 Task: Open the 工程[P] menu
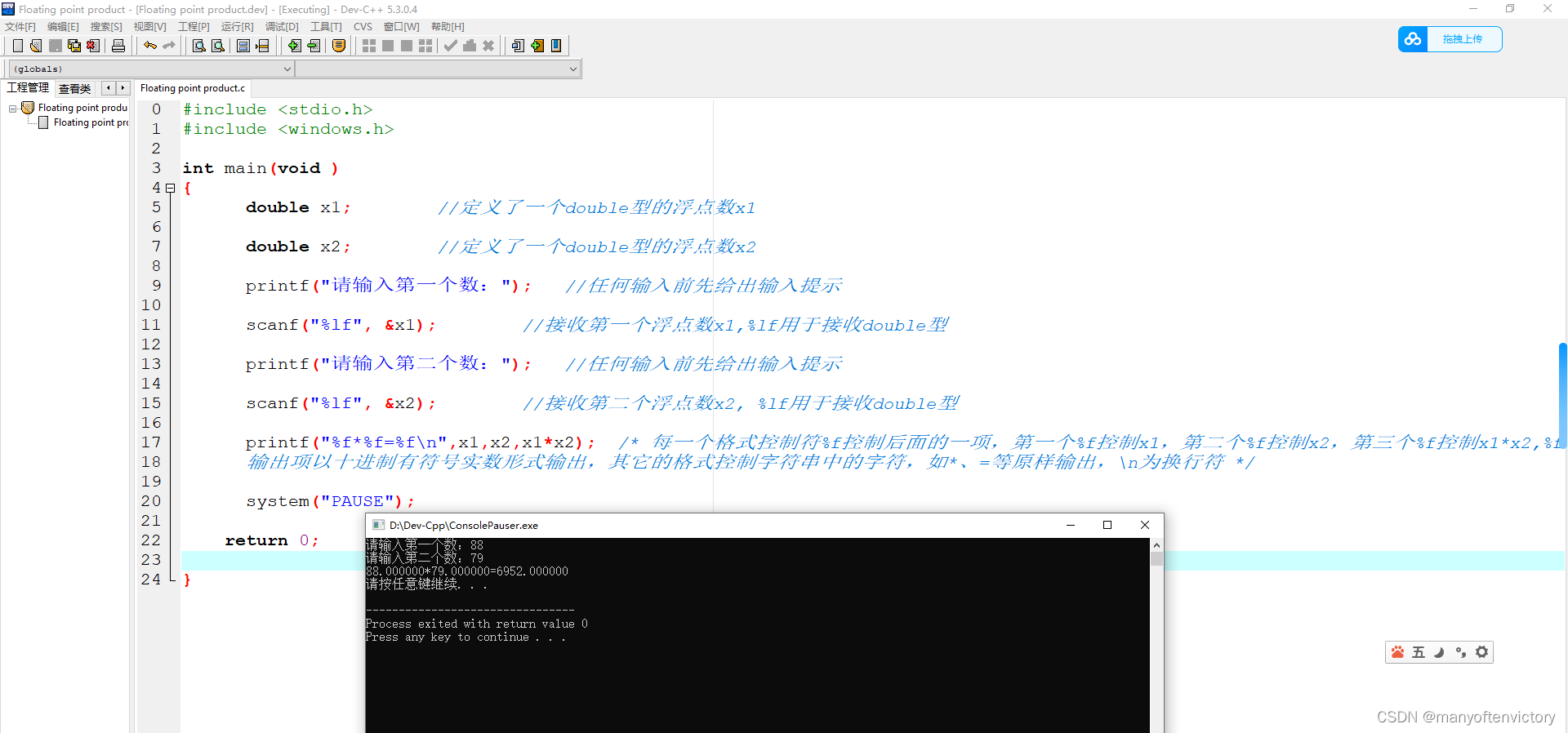point(194,27)
